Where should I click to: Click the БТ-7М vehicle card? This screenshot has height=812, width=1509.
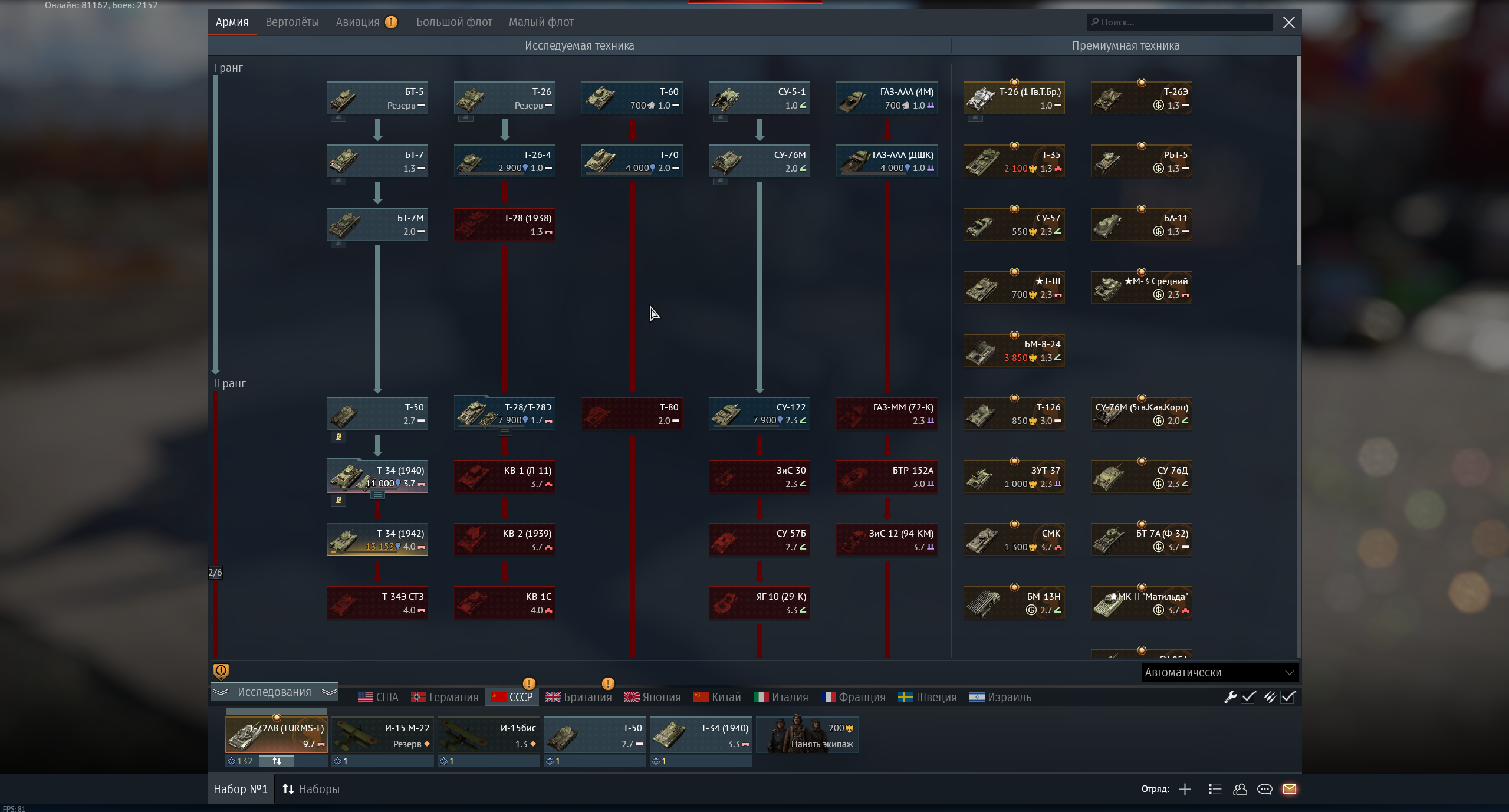click(377, 224)
